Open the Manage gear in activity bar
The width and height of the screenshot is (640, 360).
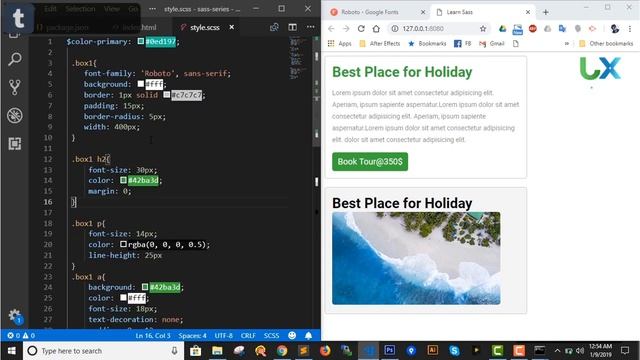pyautogui.click(x=15, y=315)
